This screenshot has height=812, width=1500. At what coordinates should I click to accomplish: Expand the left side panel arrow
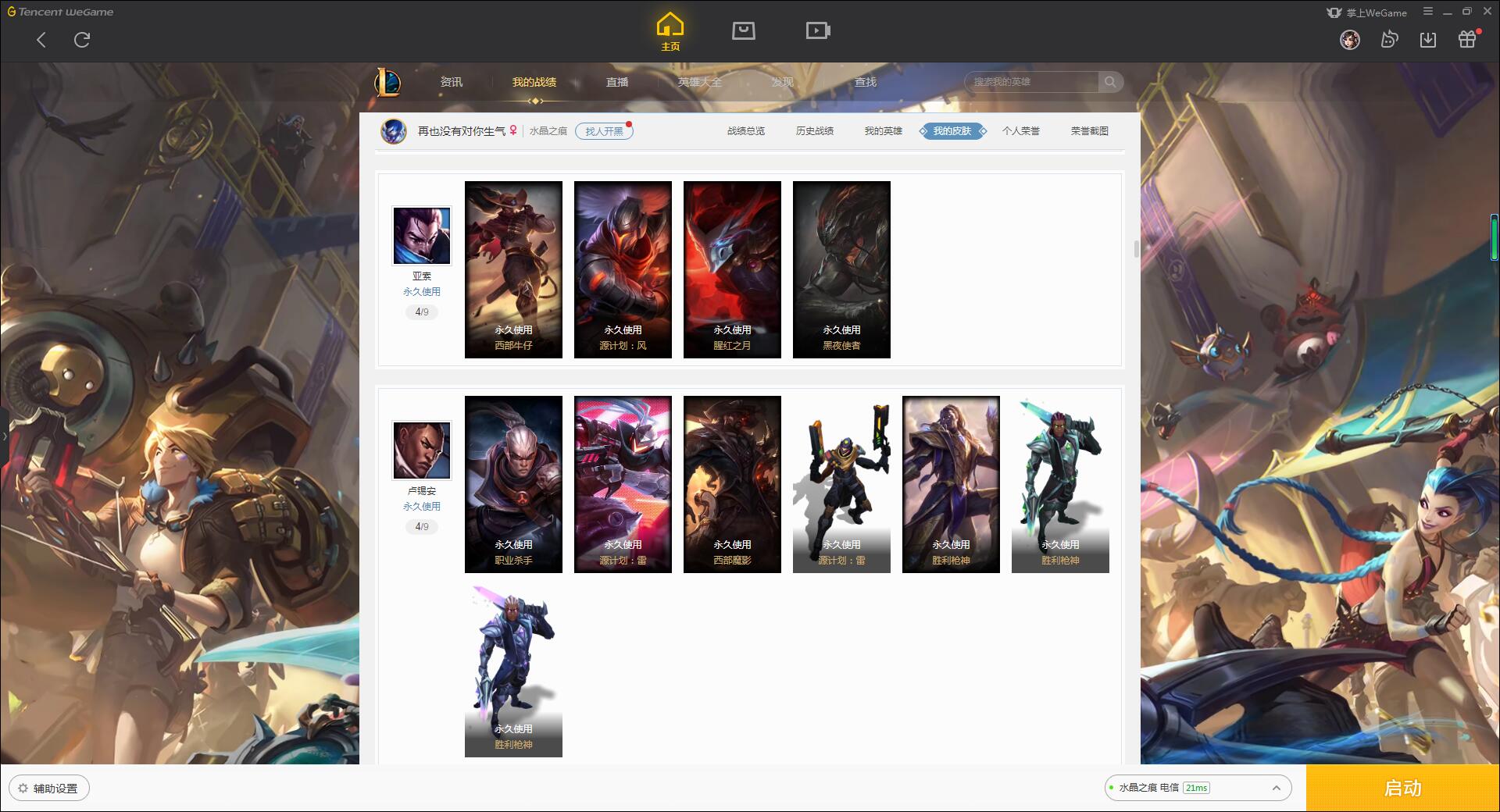(4, 436)
